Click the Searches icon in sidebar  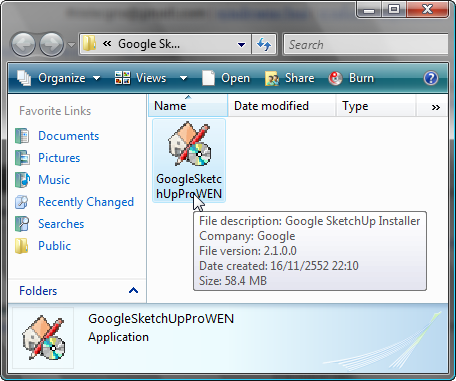22,224
